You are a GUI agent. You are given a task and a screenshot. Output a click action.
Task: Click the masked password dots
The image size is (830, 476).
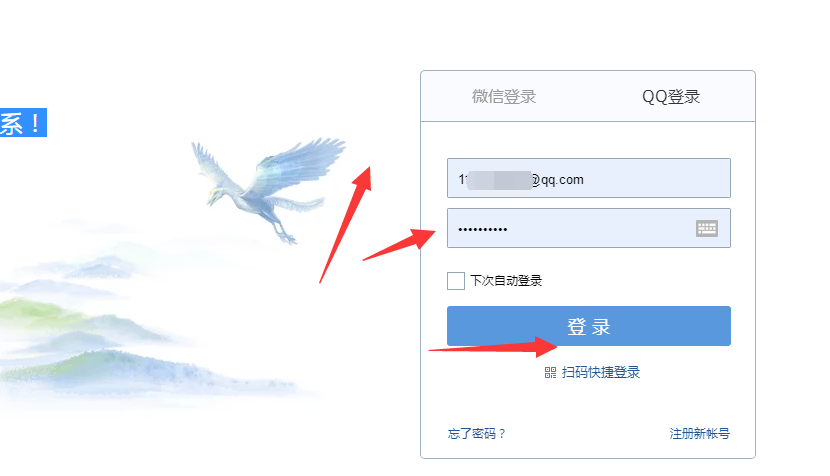click(483, 229)
